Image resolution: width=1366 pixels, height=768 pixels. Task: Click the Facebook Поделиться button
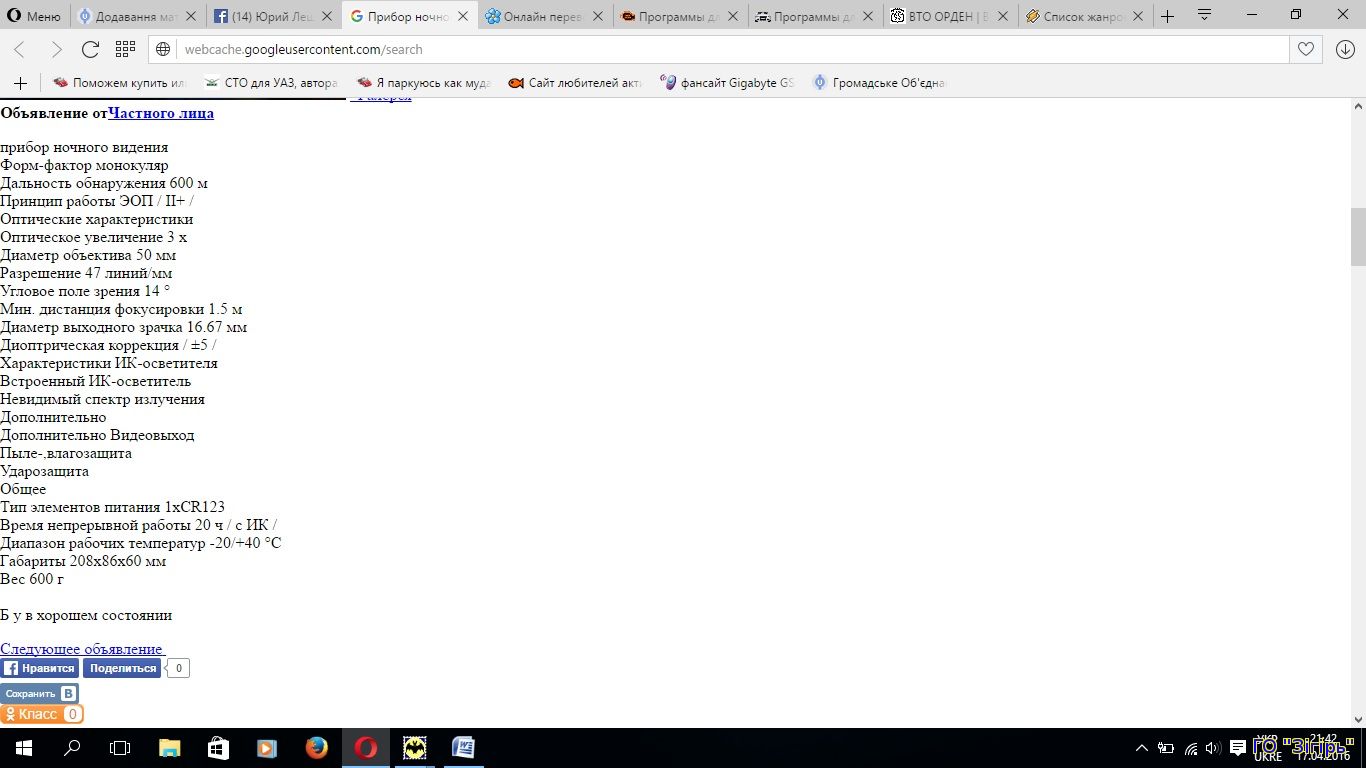pyautogui.click(x=122, y=668)
